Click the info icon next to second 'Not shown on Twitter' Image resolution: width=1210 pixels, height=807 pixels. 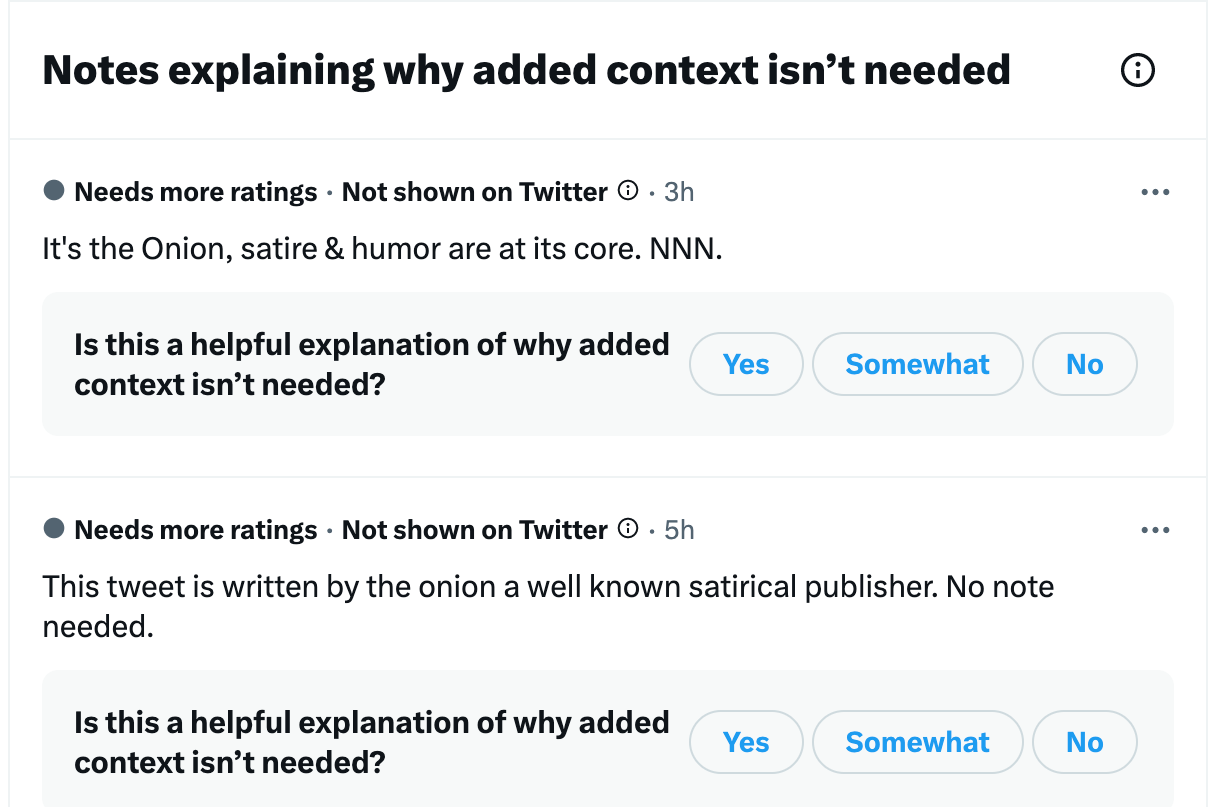point(626,529)
